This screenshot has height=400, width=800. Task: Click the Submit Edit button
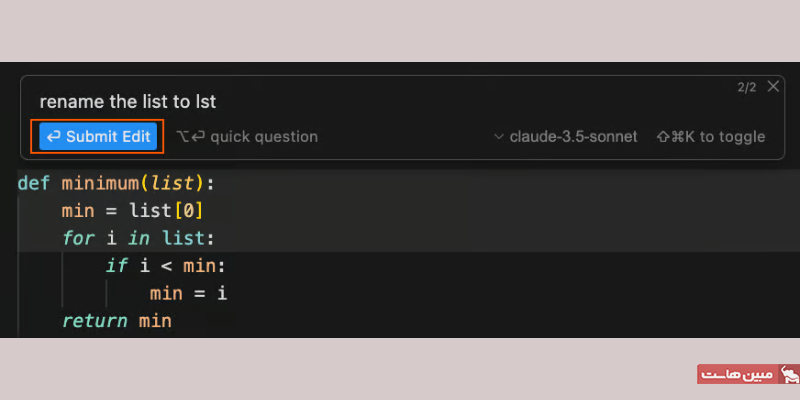point(98,136)
